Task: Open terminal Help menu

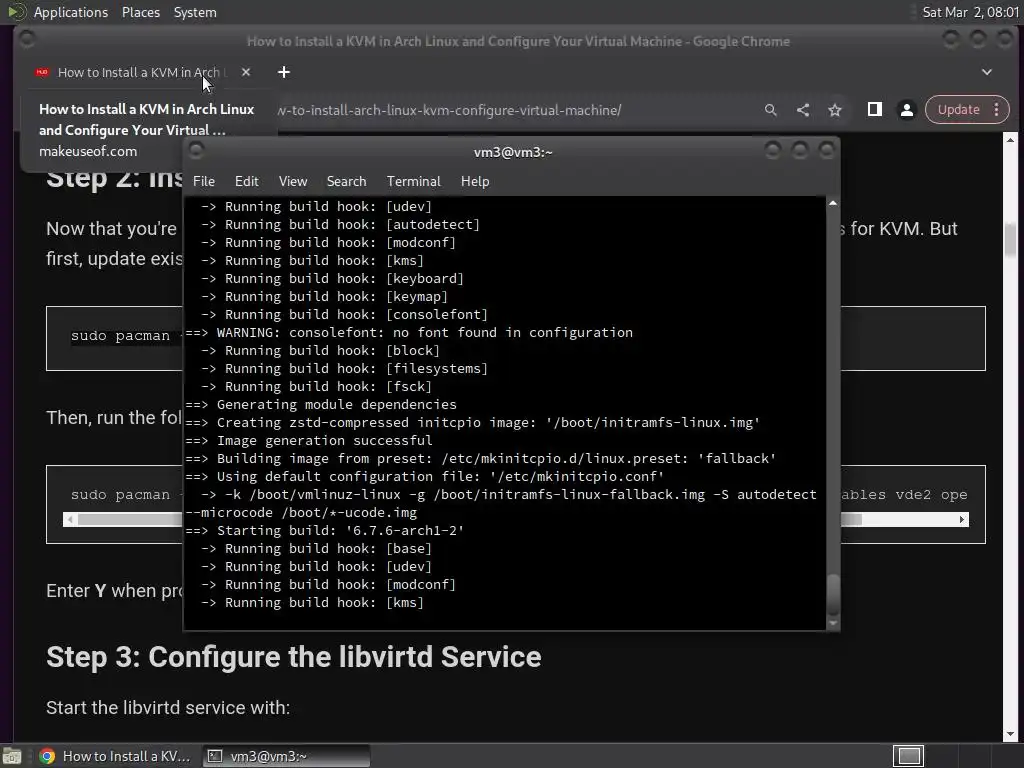Action: click(x=475, y=181)
